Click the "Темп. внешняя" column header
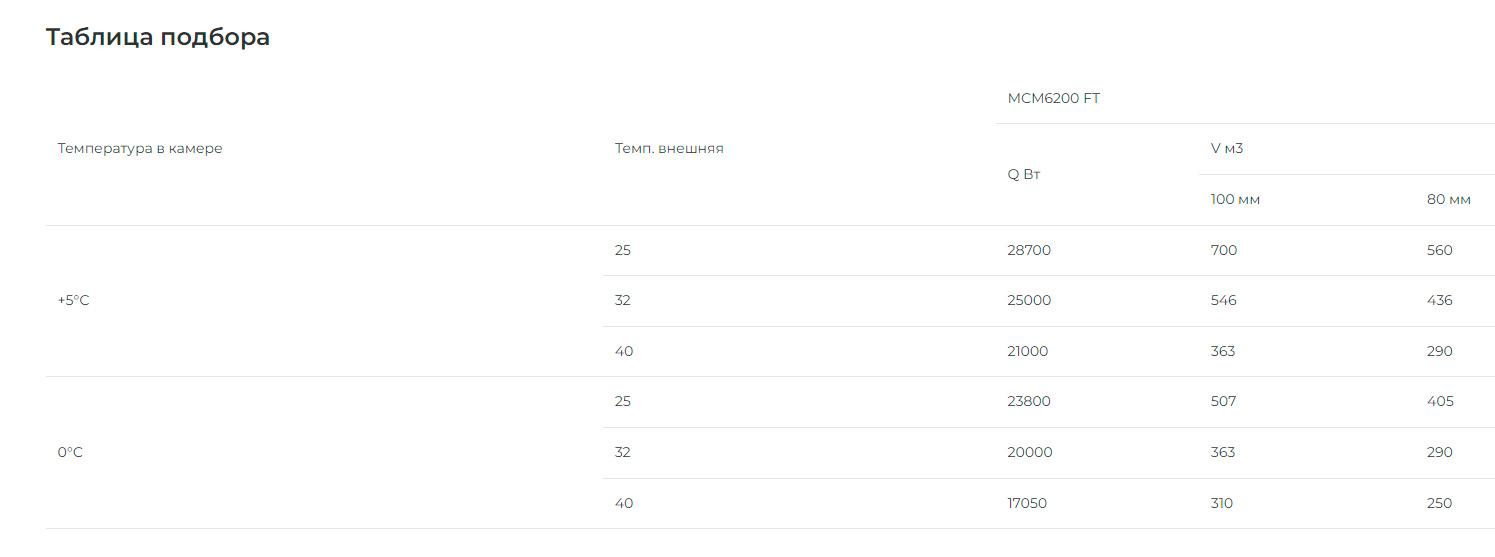The width and height of the screenshot is (1495, 557). click(x=669, y=149)
